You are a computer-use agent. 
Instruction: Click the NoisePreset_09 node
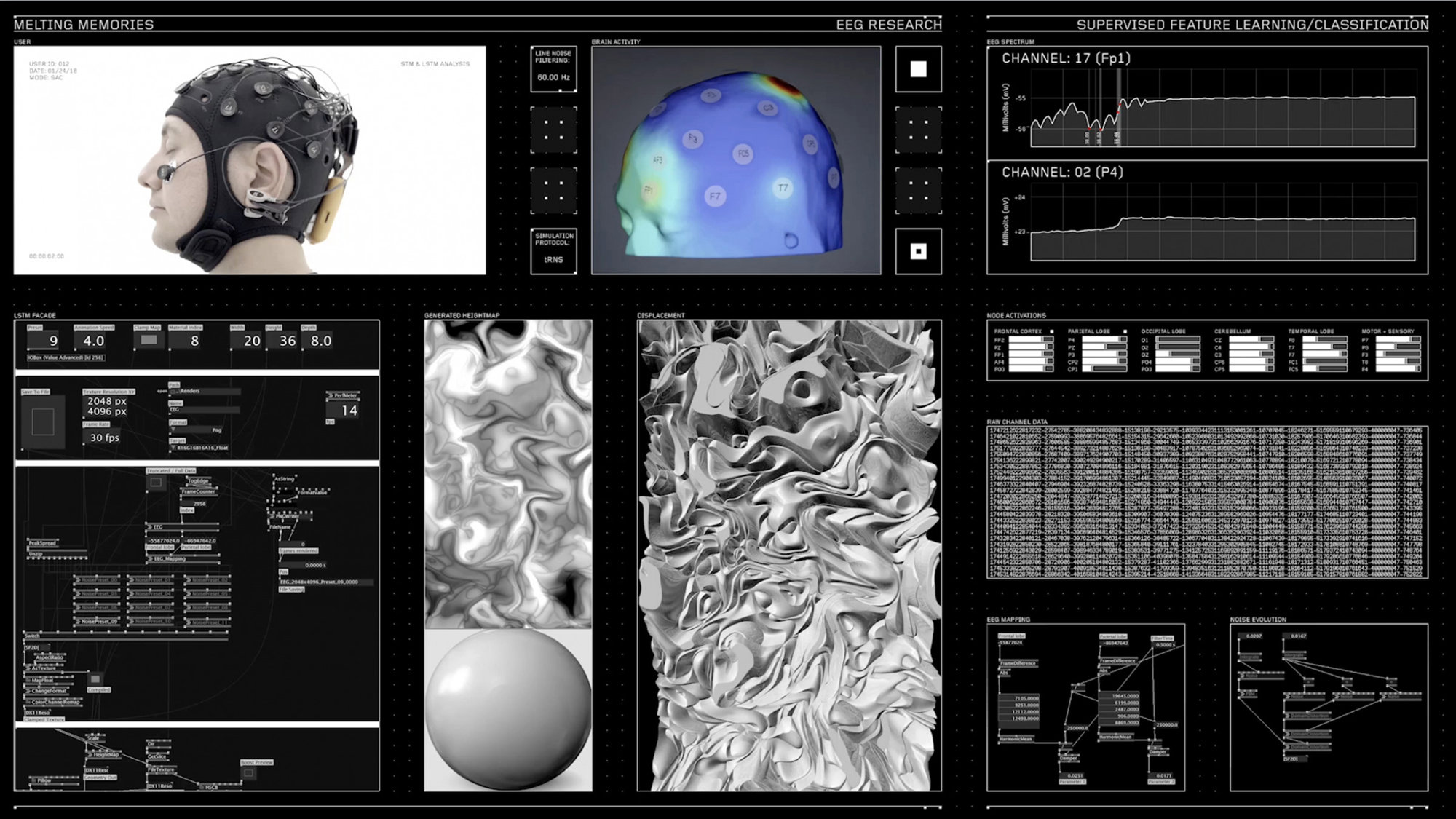click(x=97, y=622)
